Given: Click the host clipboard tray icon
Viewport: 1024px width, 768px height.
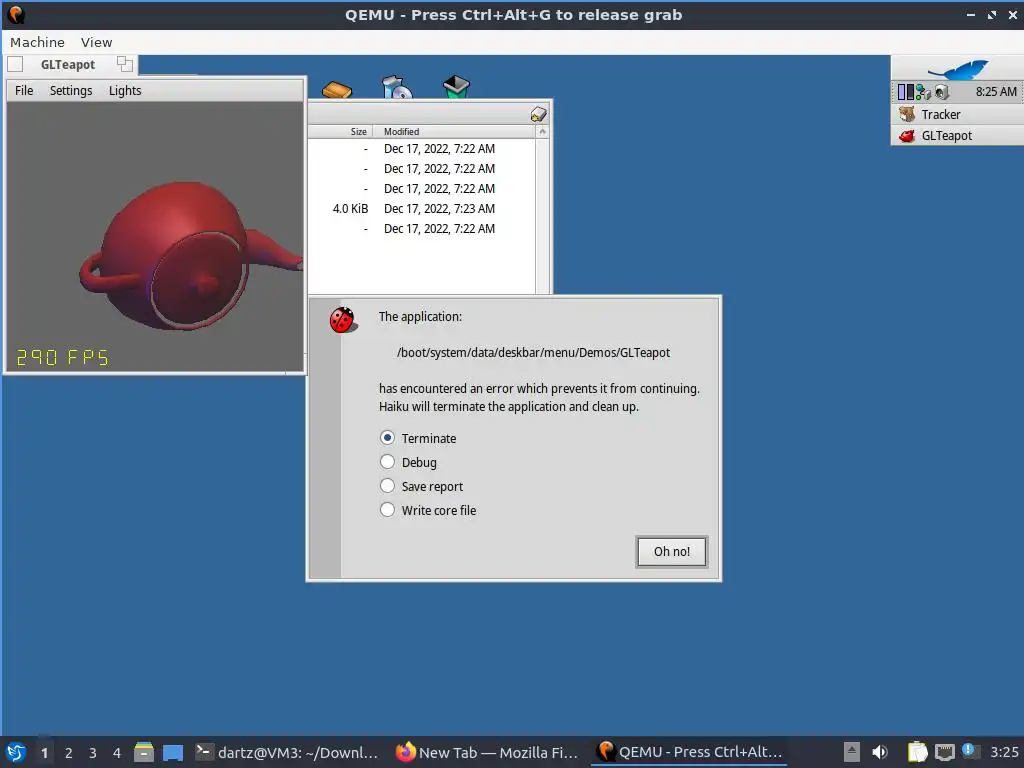Looking at the screenshot, I should click(917, 752).
